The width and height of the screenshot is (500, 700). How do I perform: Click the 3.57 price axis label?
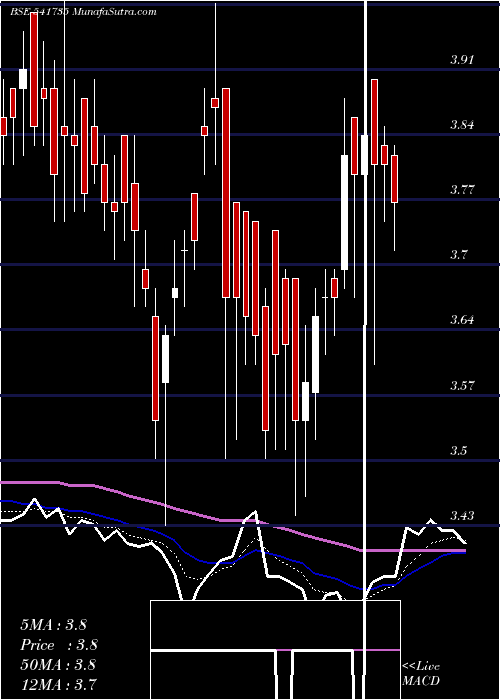(x=462, y=385)
